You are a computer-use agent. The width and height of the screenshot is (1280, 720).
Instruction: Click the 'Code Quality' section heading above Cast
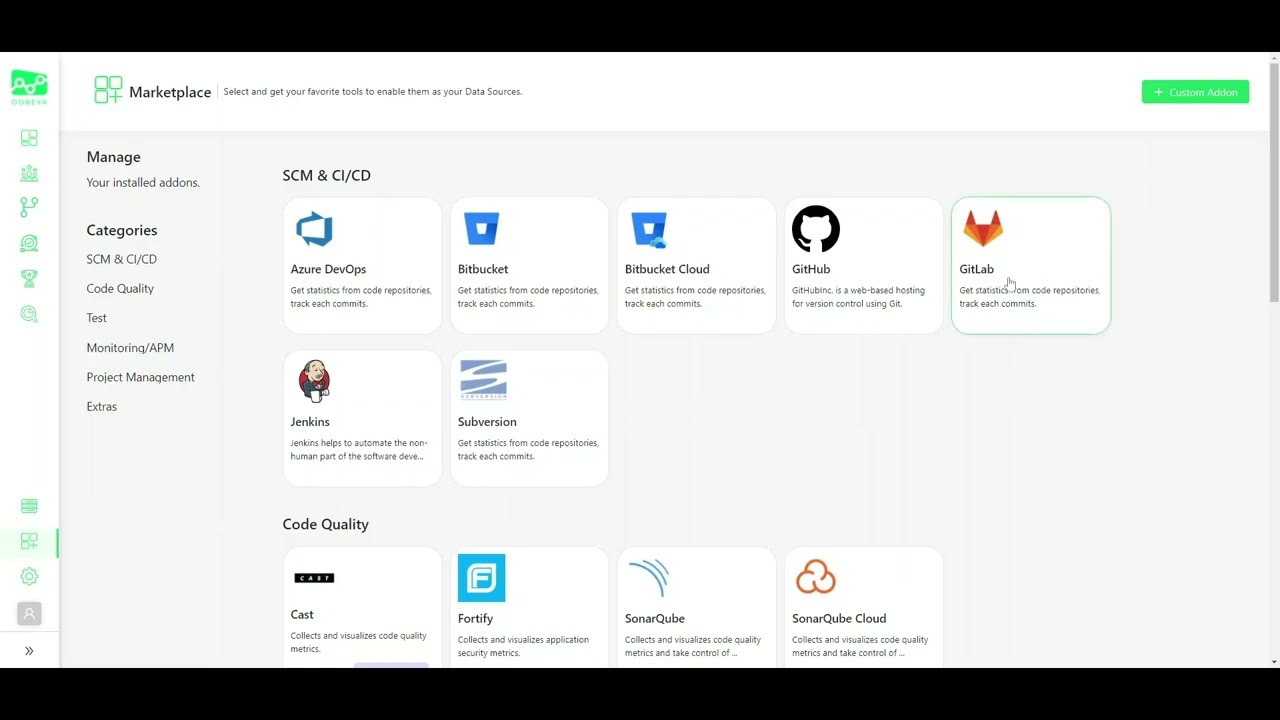click(x=325, y=525)
